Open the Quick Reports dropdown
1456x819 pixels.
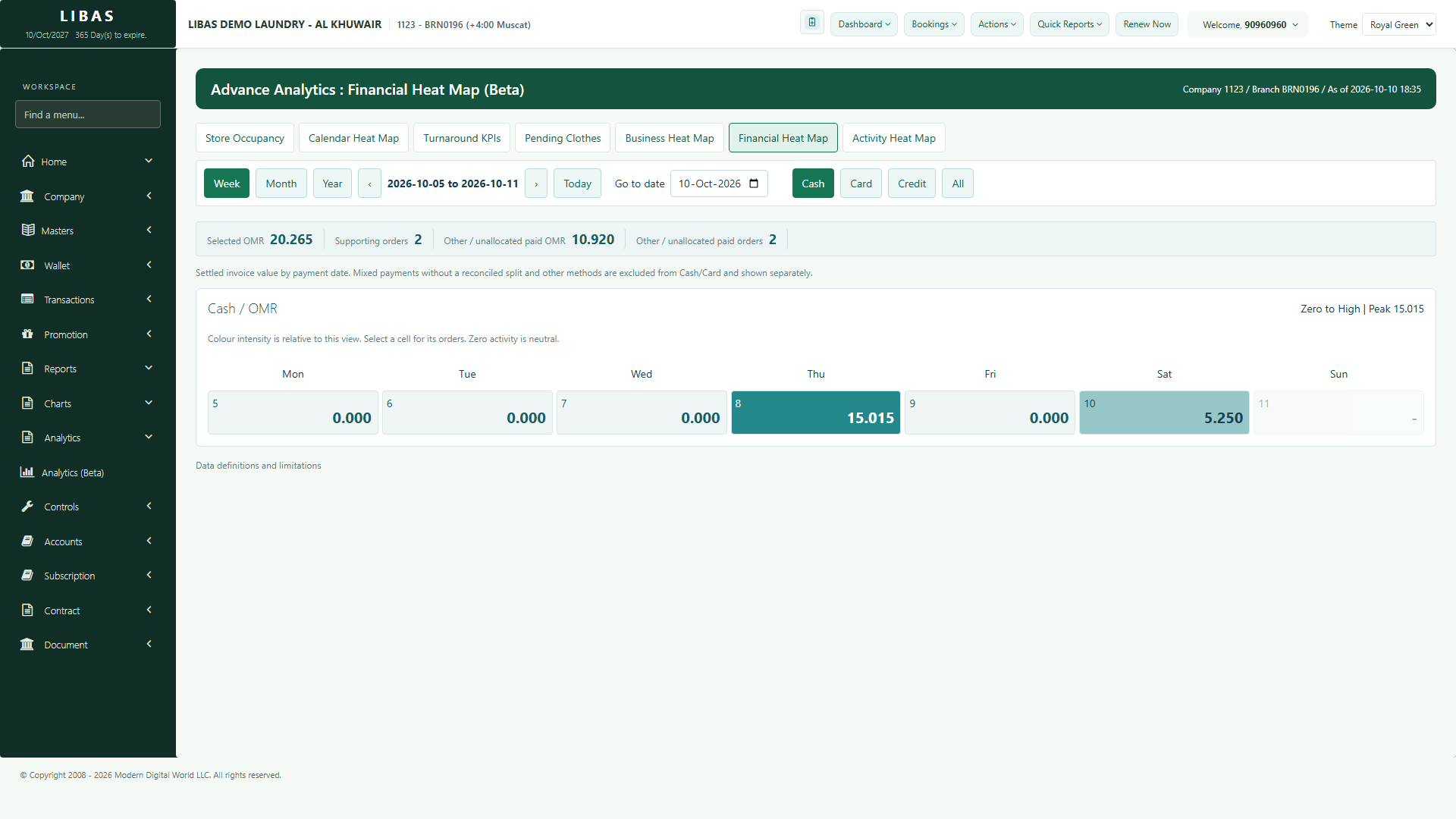click(x=1069, y=24)
